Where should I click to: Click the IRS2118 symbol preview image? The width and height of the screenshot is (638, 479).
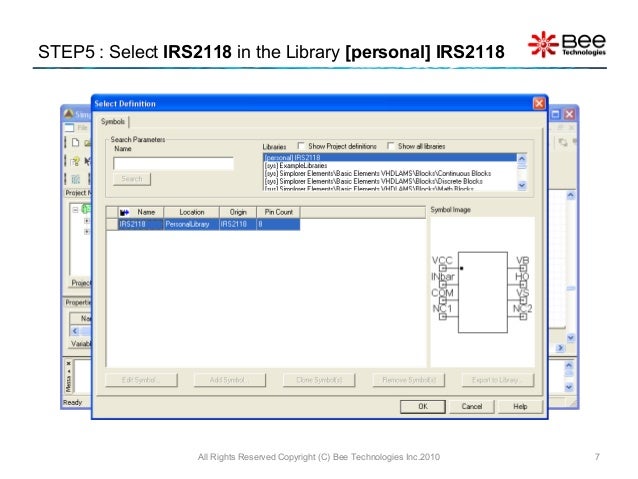(482, 291)
